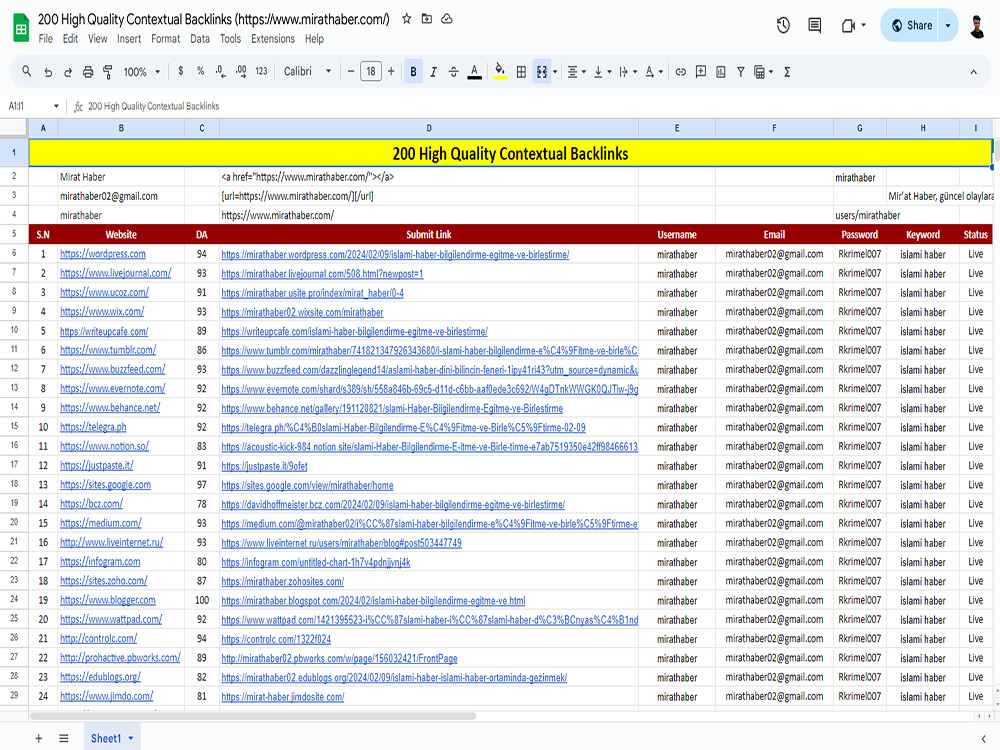
Task: Click the Sheets home logo icon
Action: click(x=21, y=27)
